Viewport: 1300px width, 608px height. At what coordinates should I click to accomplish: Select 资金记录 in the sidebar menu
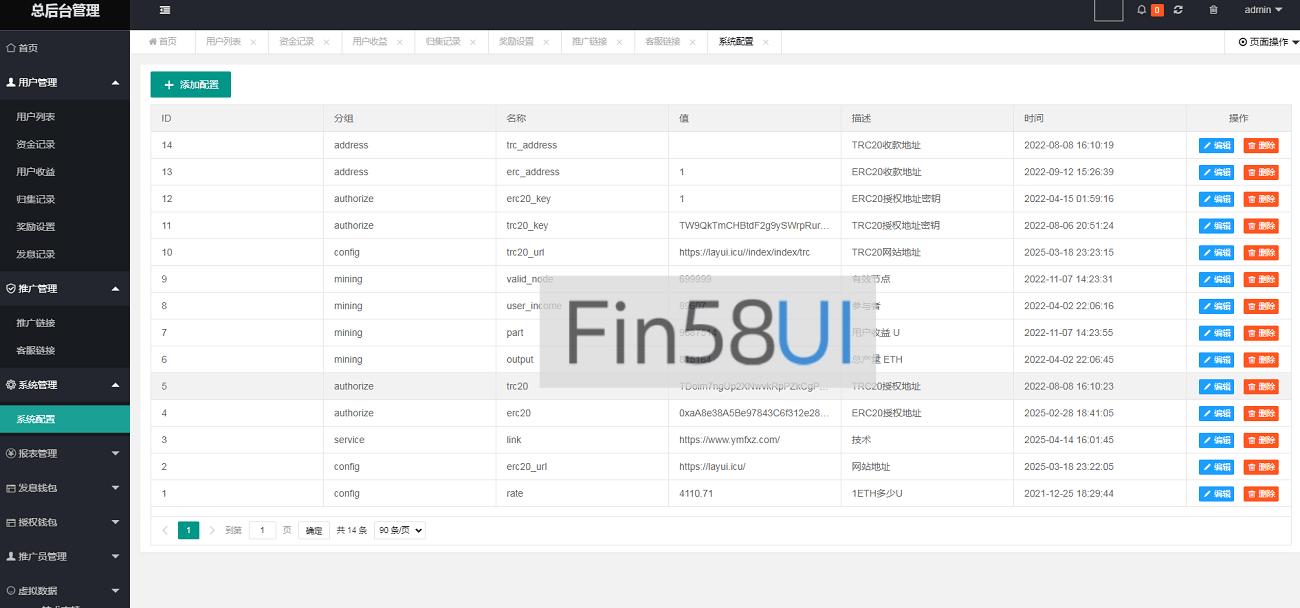pos(36,145)
